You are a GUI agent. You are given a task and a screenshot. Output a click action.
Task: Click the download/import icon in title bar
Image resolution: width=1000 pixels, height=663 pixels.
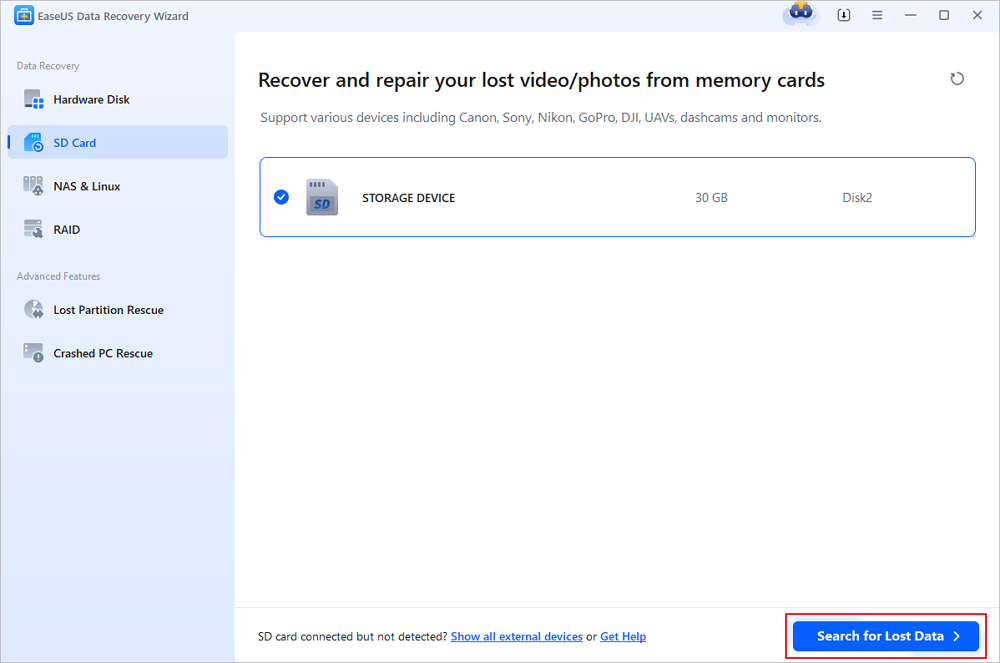pos(844,15)
